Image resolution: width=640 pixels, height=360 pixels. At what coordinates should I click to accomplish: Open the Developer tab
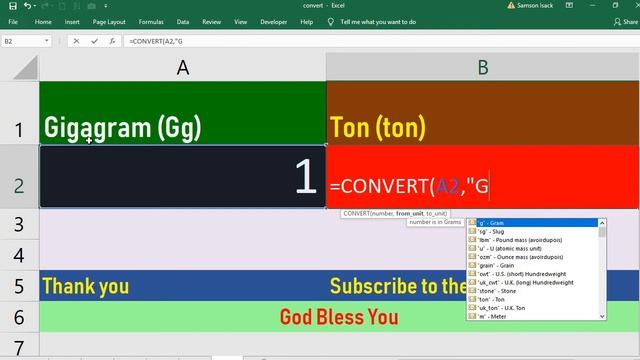click(x=273, y=22)
